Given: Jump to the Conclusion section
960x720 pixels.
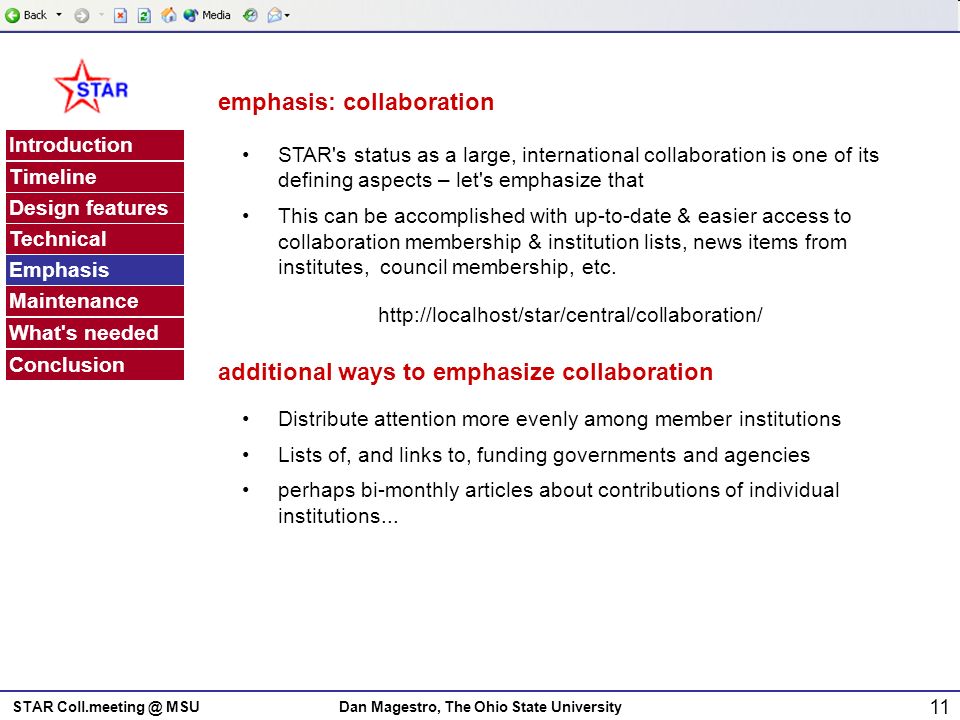Looking at the screenshot, I should pyautogui.click(x=95, y=365).
